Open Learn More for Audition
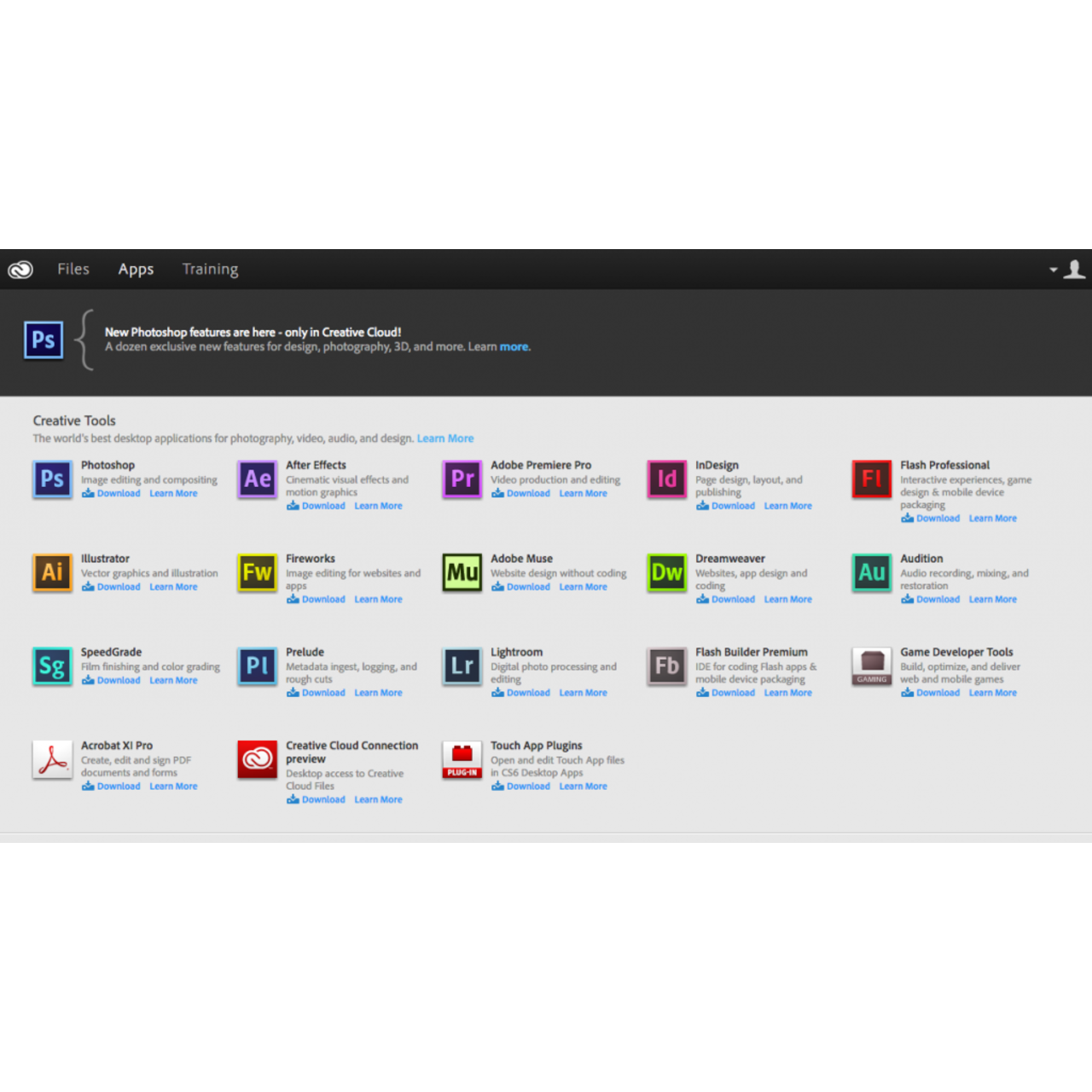Image resolution: width=1092 pixels, height=1092 pixels. [x=992, y=599]
